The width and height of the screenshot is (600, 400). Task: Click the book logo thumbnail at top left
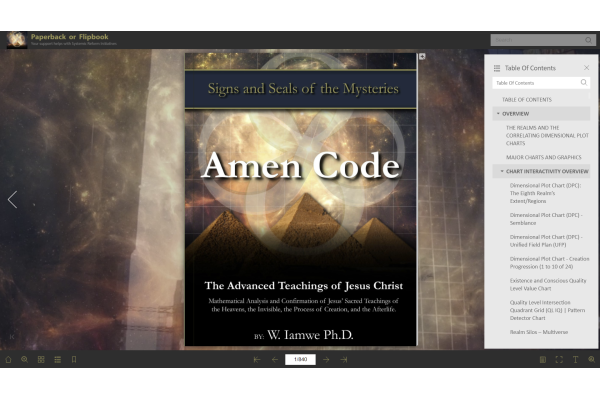point(16,40)
